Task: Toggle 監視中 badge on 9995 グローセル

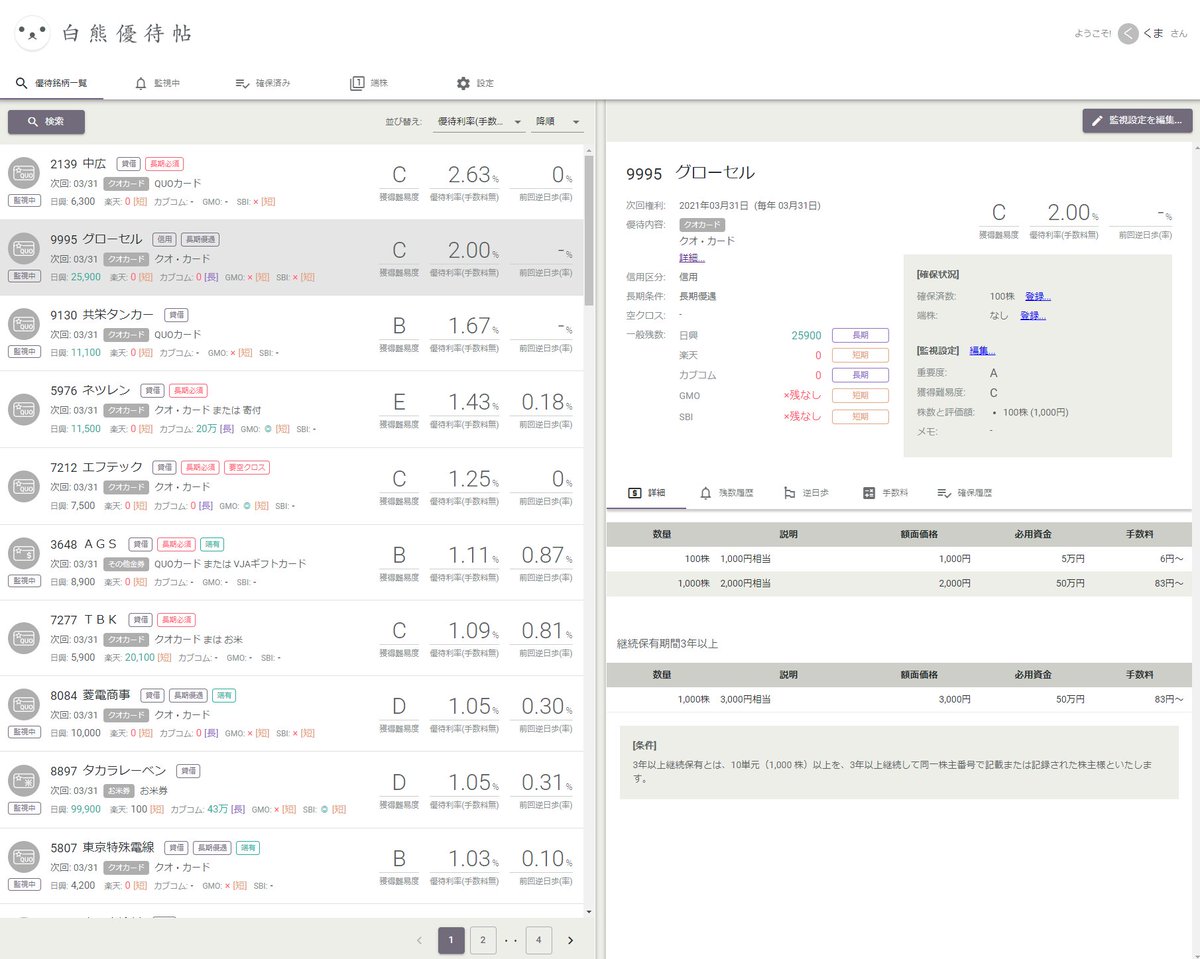Action: (x=24, y=276)
